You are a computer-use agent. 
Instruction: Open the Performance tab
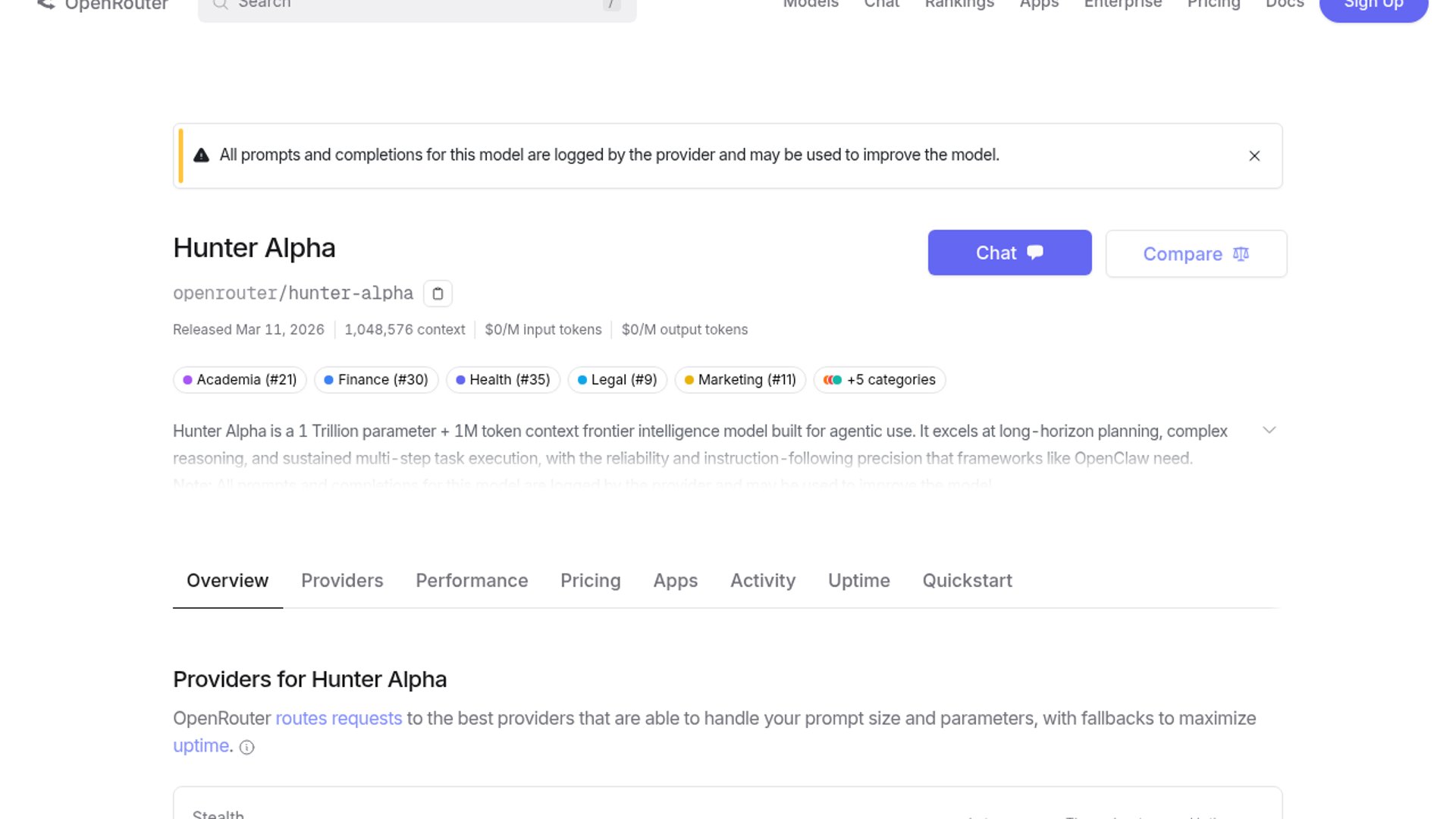(472, 581)
